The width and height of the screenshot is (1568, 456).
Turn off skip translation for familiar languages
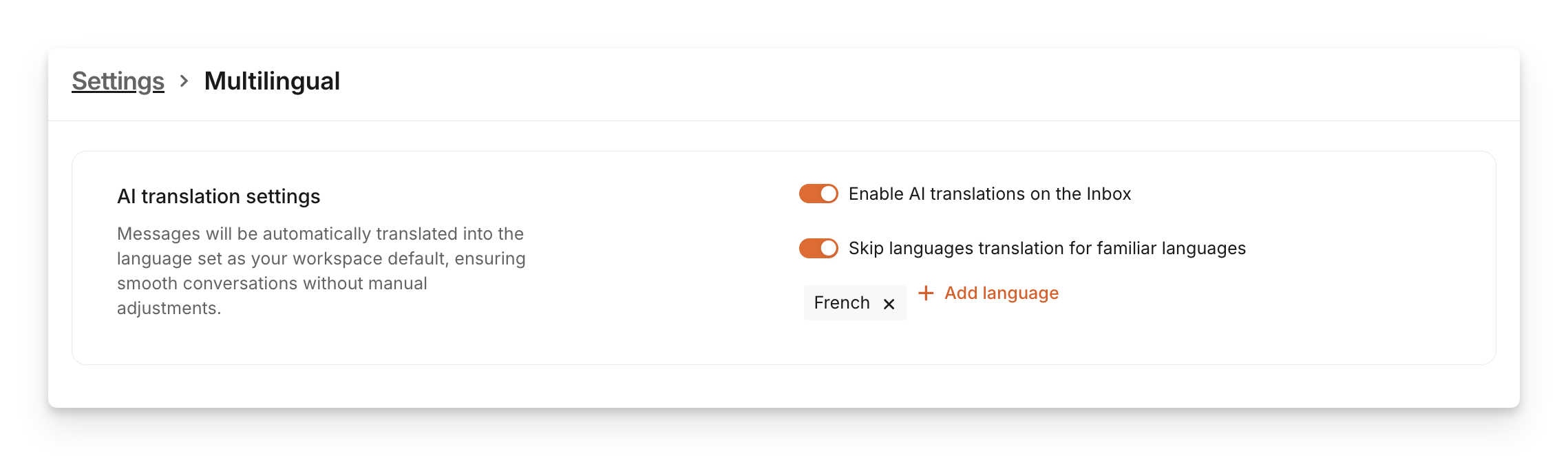(x=818, y=248)
